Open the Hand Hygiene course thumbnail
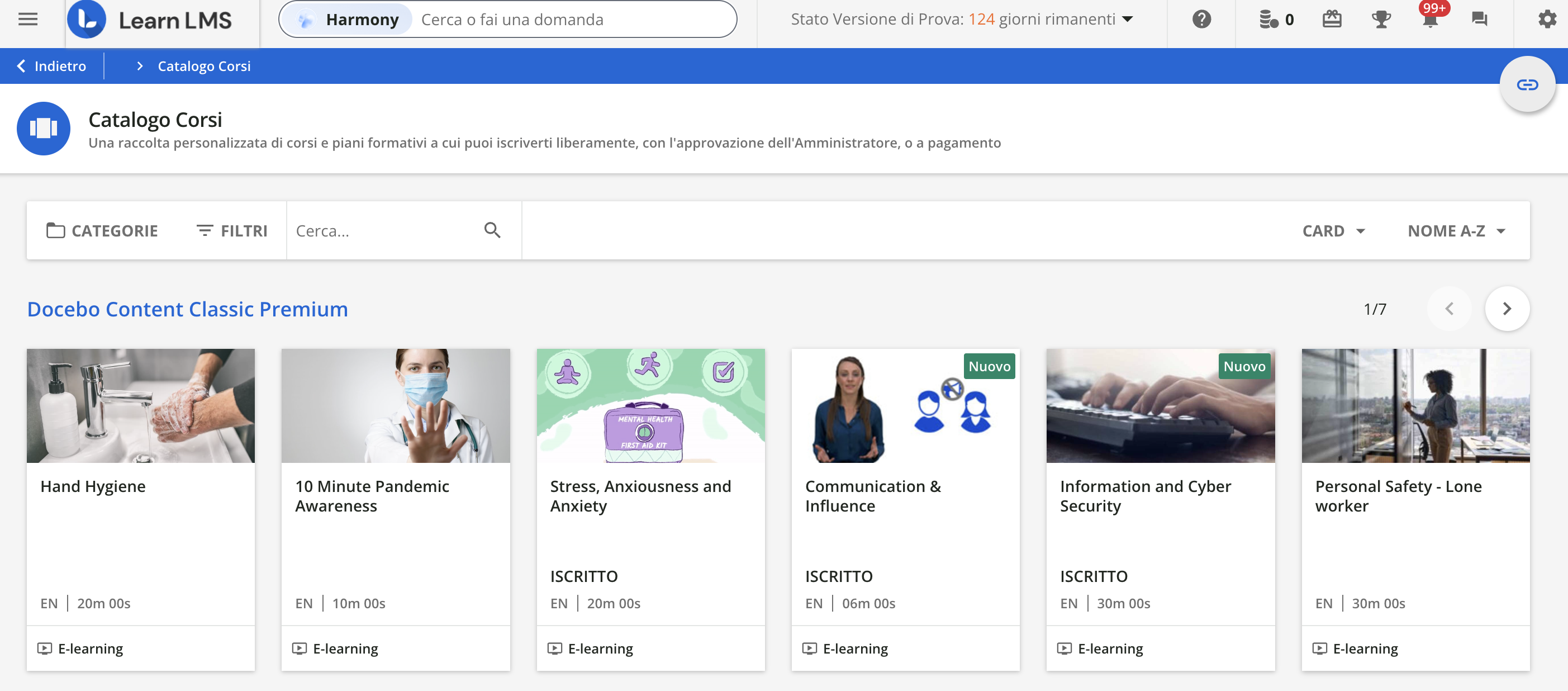Image resolution: width=1568 pixels, height=691 pixels. 141,405
